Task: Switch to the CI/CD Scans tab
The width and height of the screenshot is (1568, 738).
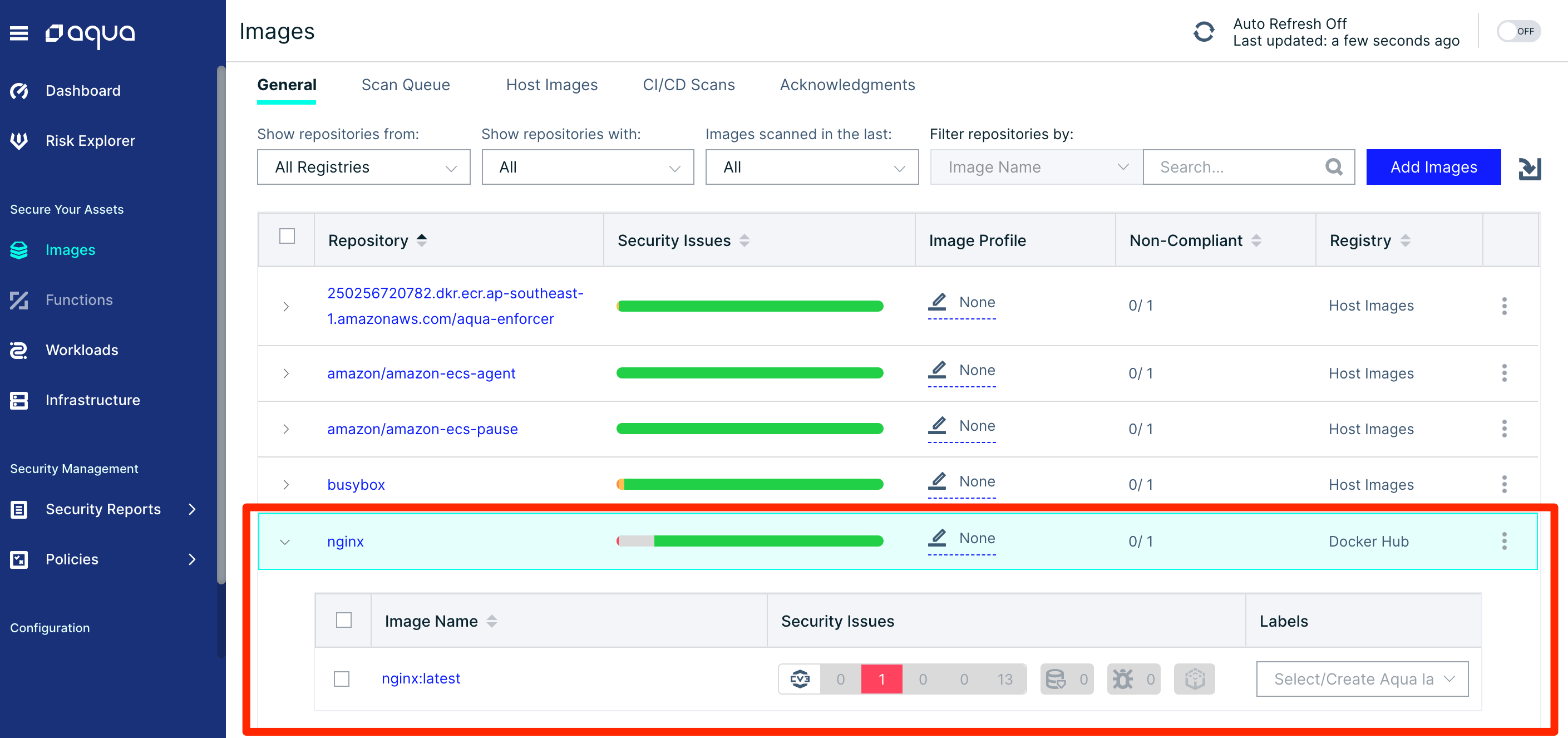Action: coord(689,84)
